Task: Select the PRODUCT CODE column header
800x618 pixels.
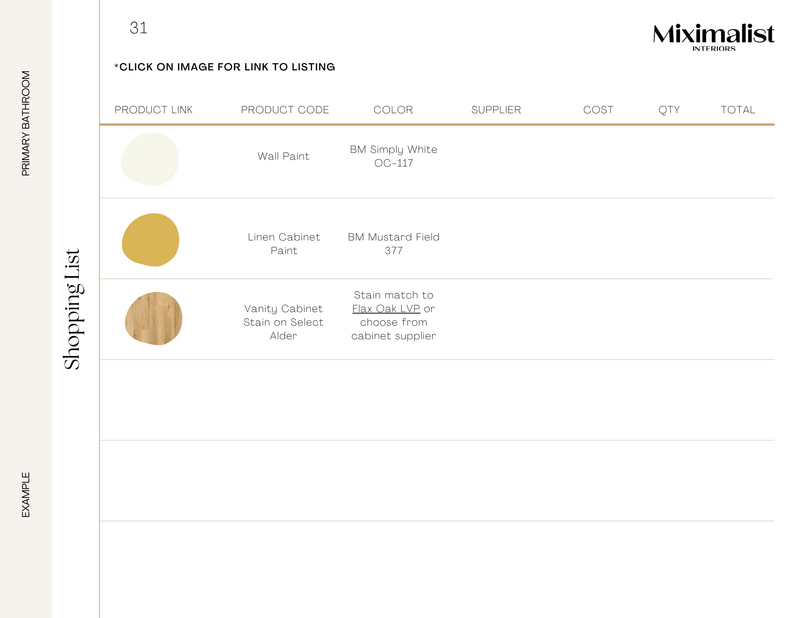Action: point(285,110)
